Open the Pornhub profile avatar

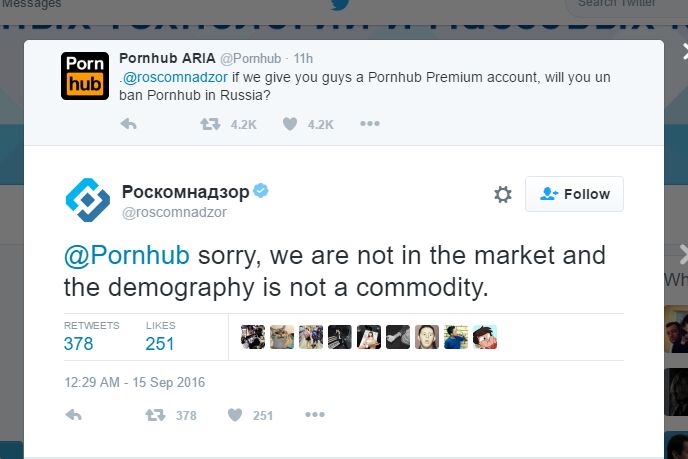pyautogui.click(x=85, y=75)
